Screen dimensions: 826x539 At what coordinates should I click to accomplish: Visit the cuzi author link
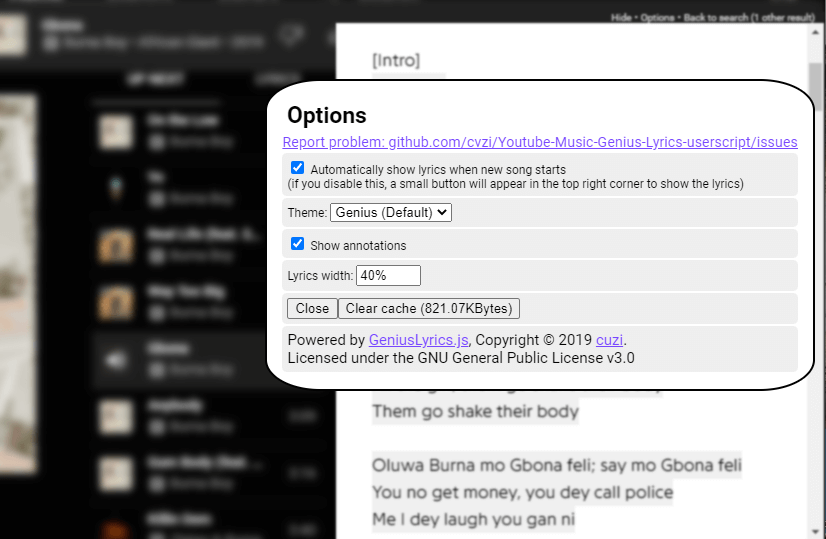tap(609, 340)
